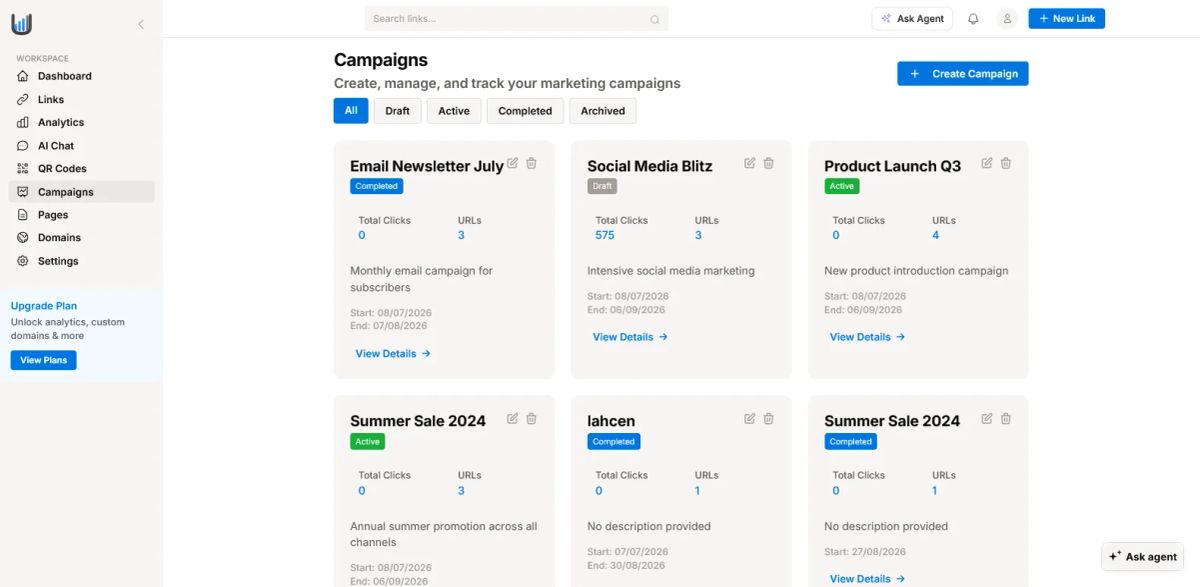
Task: Edit the Social Media Blitz campaign
Action: [750, 163]
